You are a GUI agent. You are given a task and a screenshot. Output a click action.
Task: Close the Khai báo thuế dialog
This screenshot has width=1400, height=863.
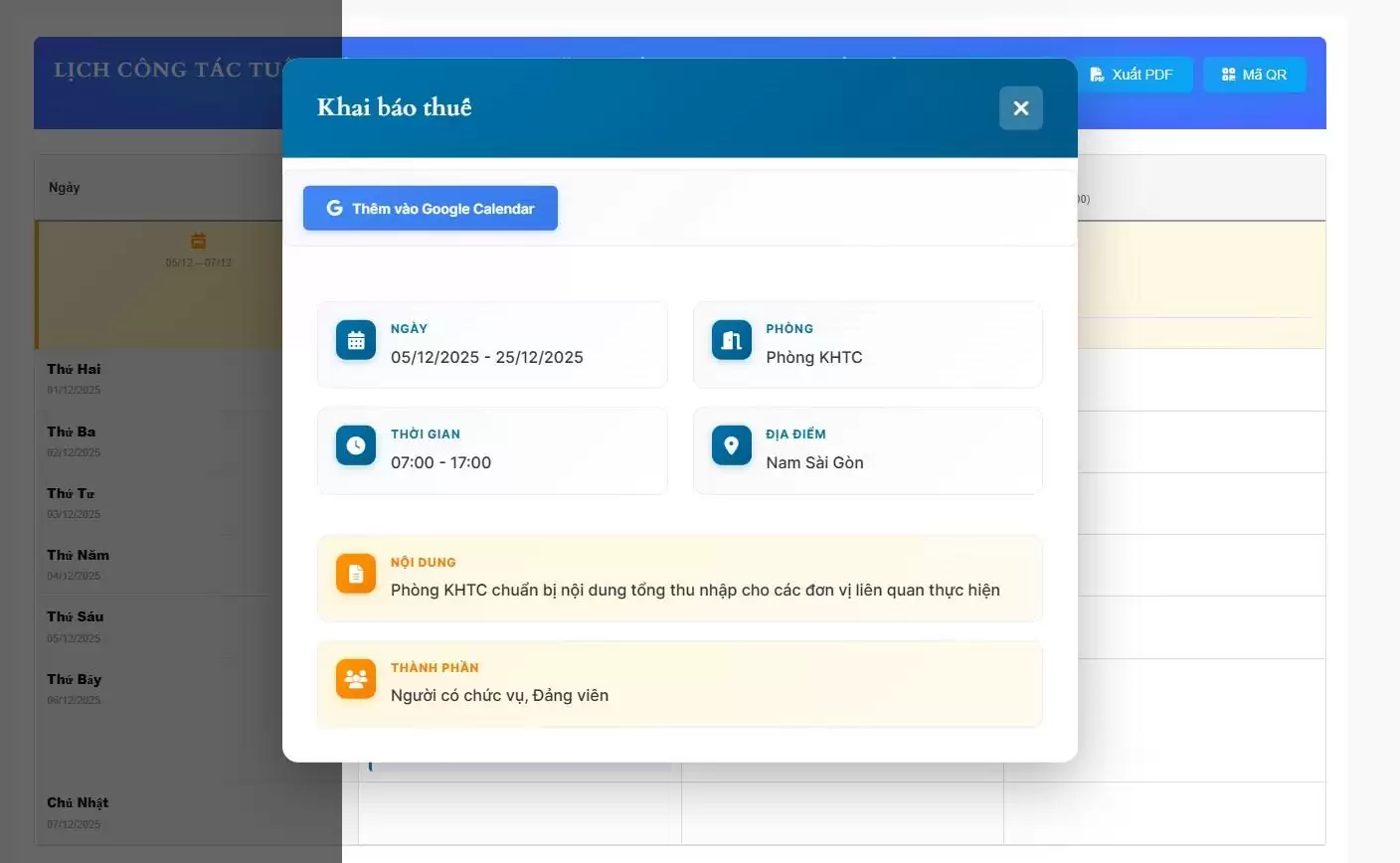pyautogui.click(x=1020, y=108)
